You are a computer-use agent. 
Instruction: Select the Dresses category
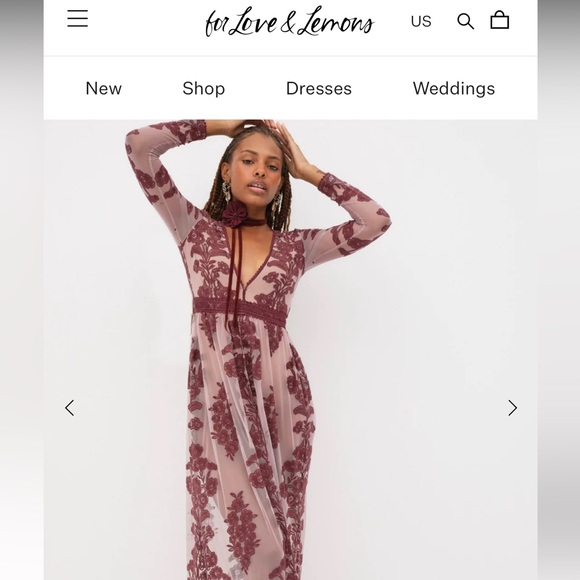(x=319, y=88)
